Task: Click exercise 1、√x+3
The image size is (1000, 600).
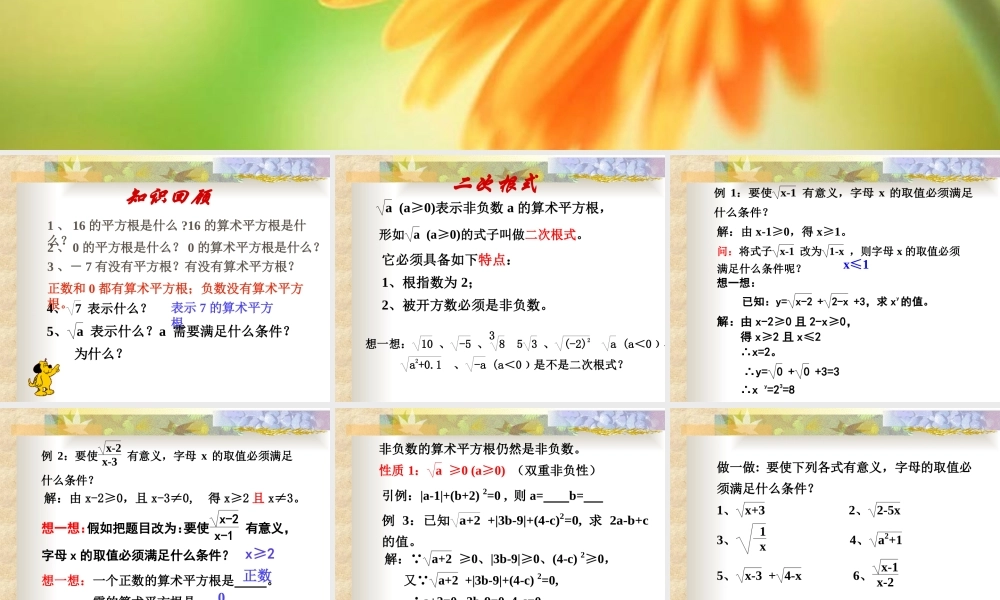Action: (740, 510)
